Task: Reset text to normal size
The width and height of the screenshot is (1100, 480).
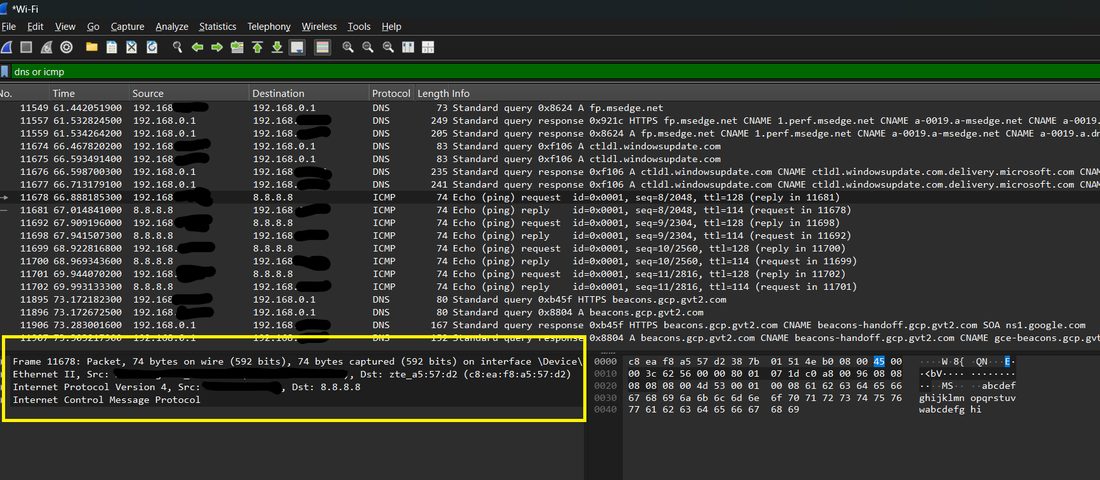Action: [388, 48]
